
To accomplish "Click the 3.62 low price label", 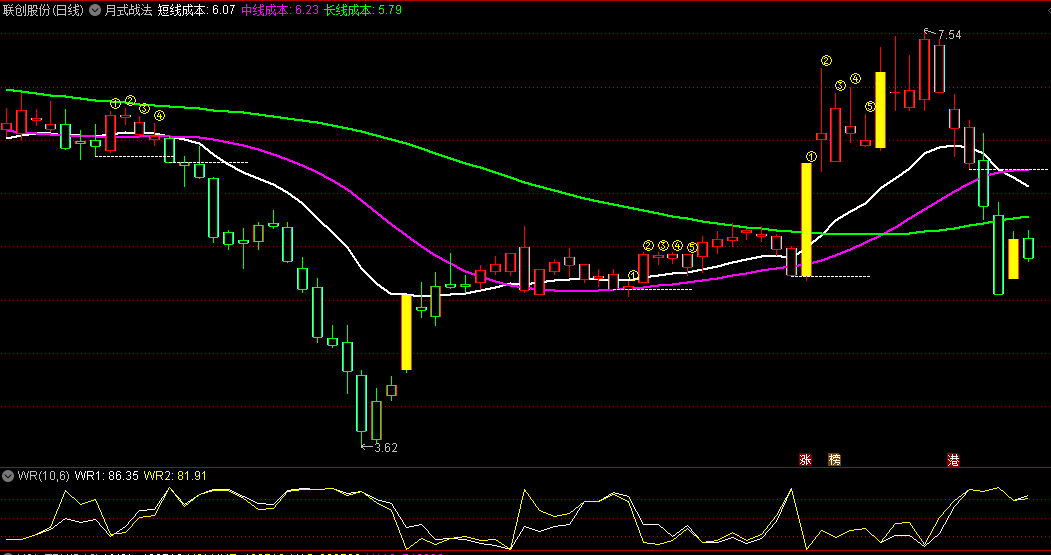I will 385,448.
